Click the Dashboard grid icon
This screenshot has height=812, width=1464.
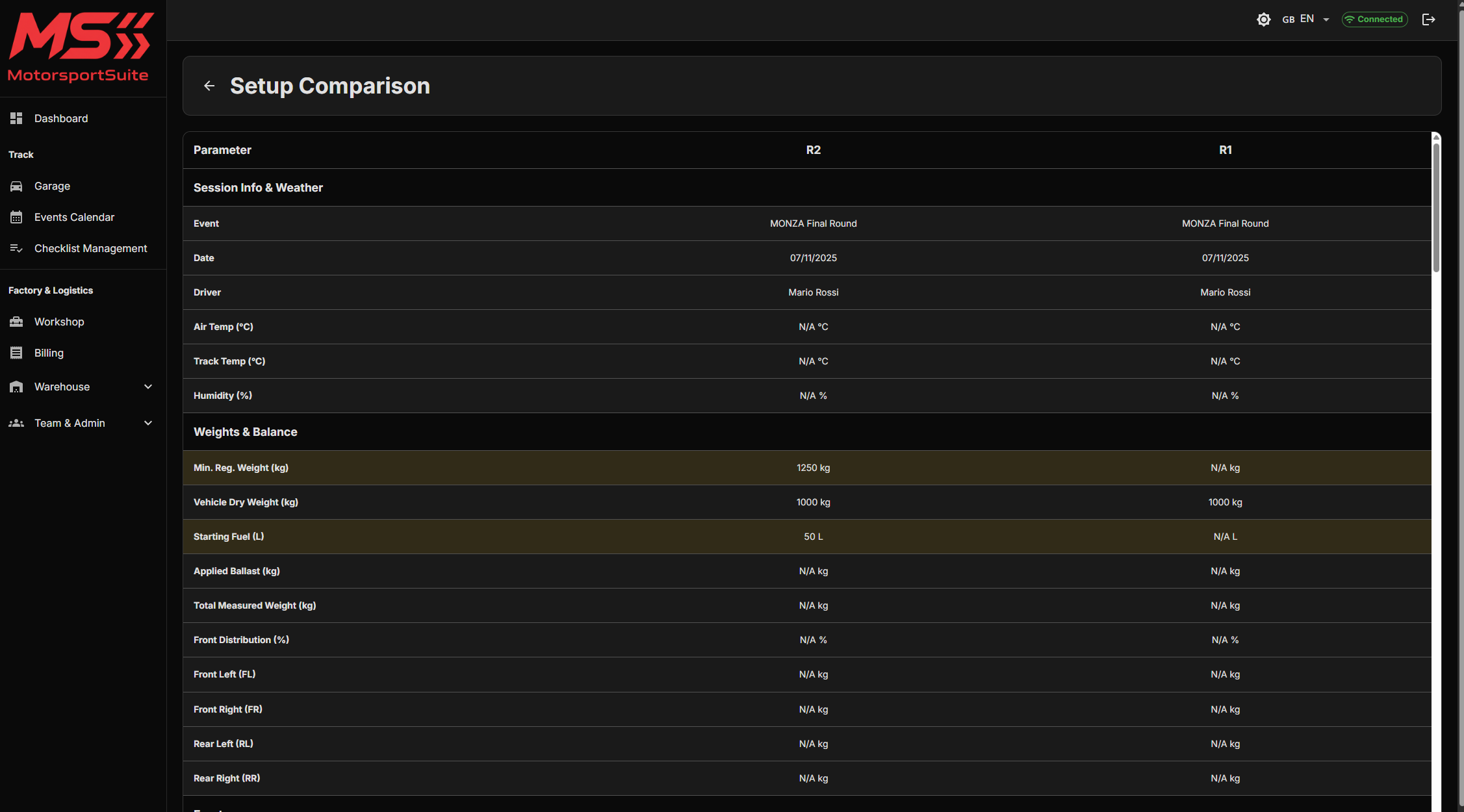pyautogui.click(x=16, y=118)
